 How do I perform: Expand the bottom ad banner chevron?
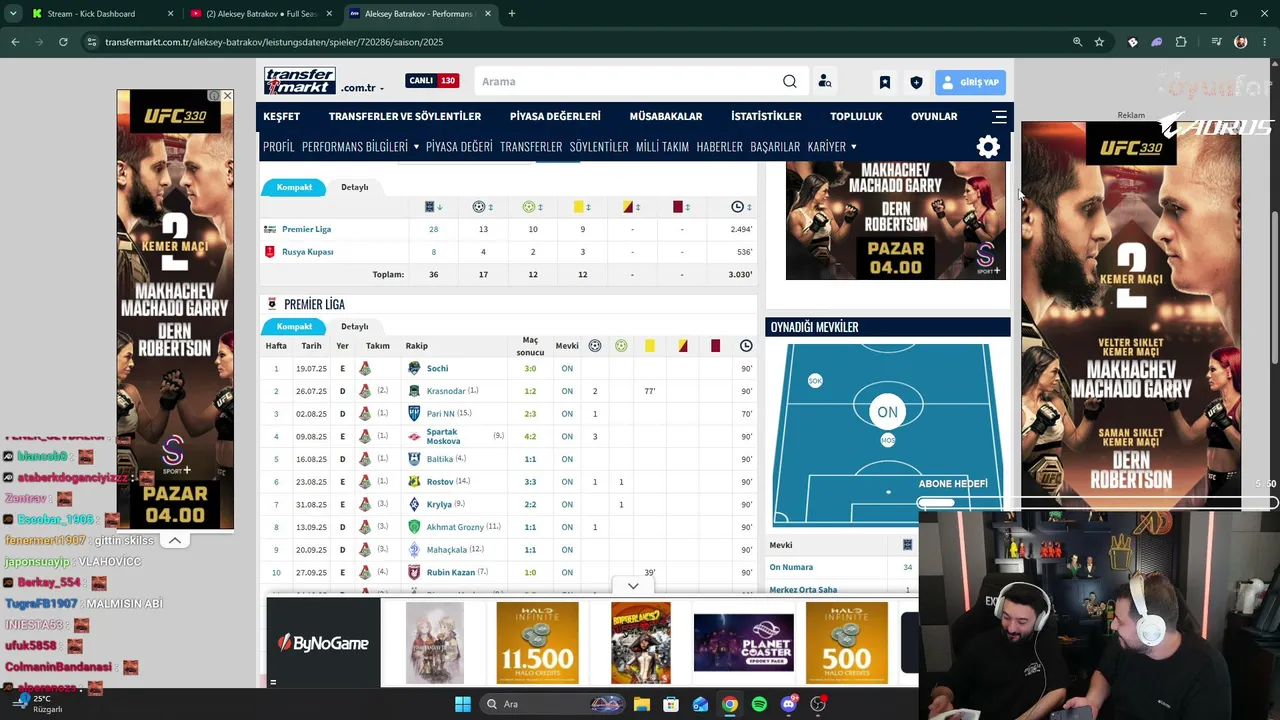click(633, 586)
